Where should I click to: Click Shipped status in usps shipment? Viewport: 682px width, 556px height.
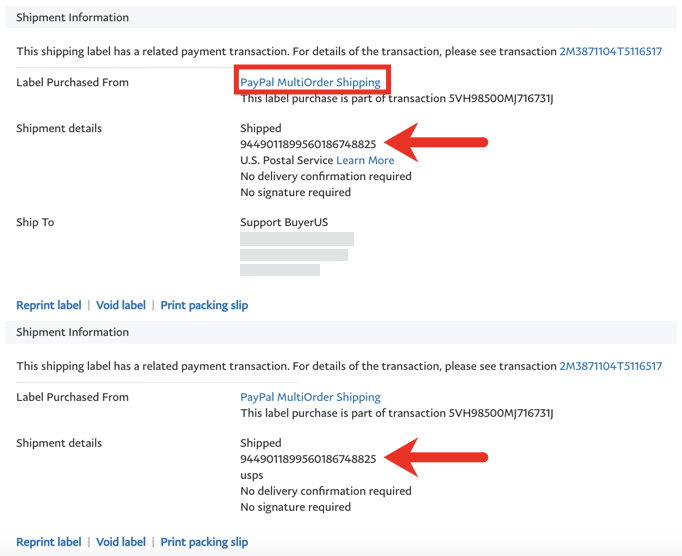[261, 443]
